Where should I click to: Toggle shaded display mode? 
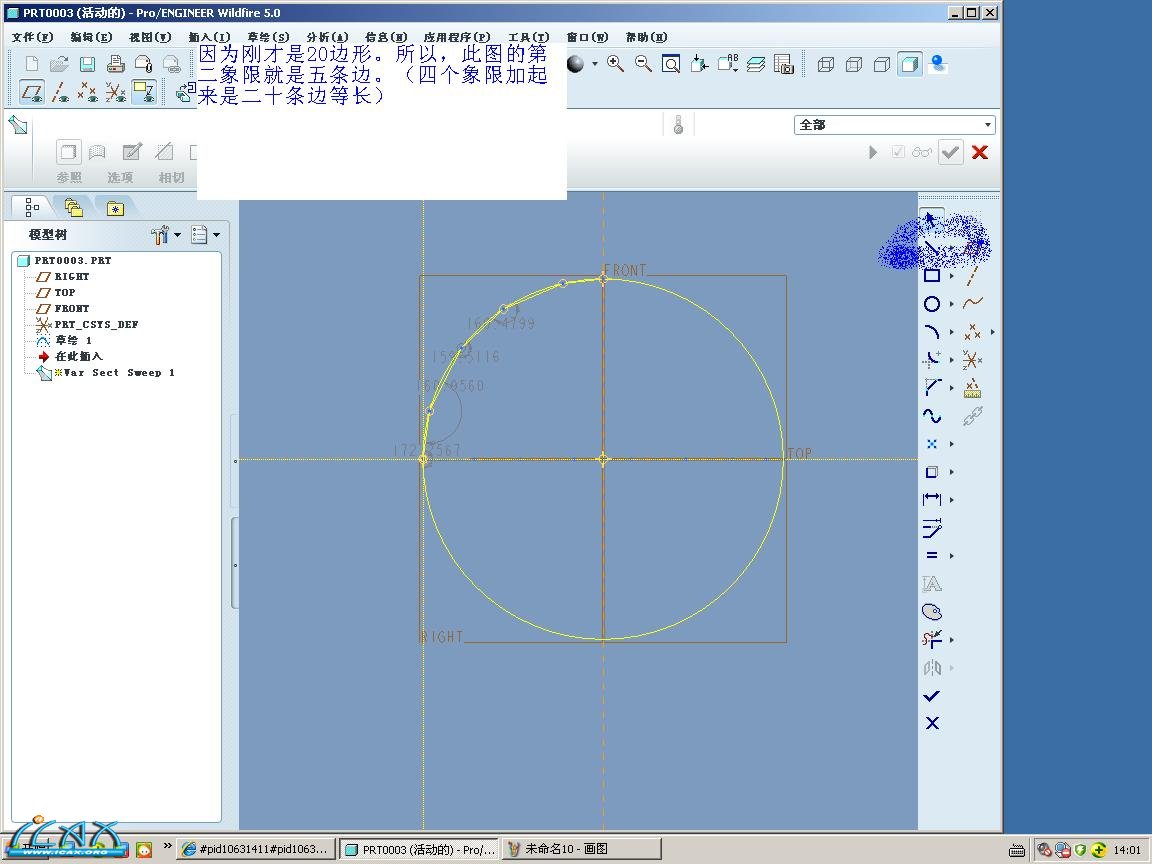coord(909,64)
